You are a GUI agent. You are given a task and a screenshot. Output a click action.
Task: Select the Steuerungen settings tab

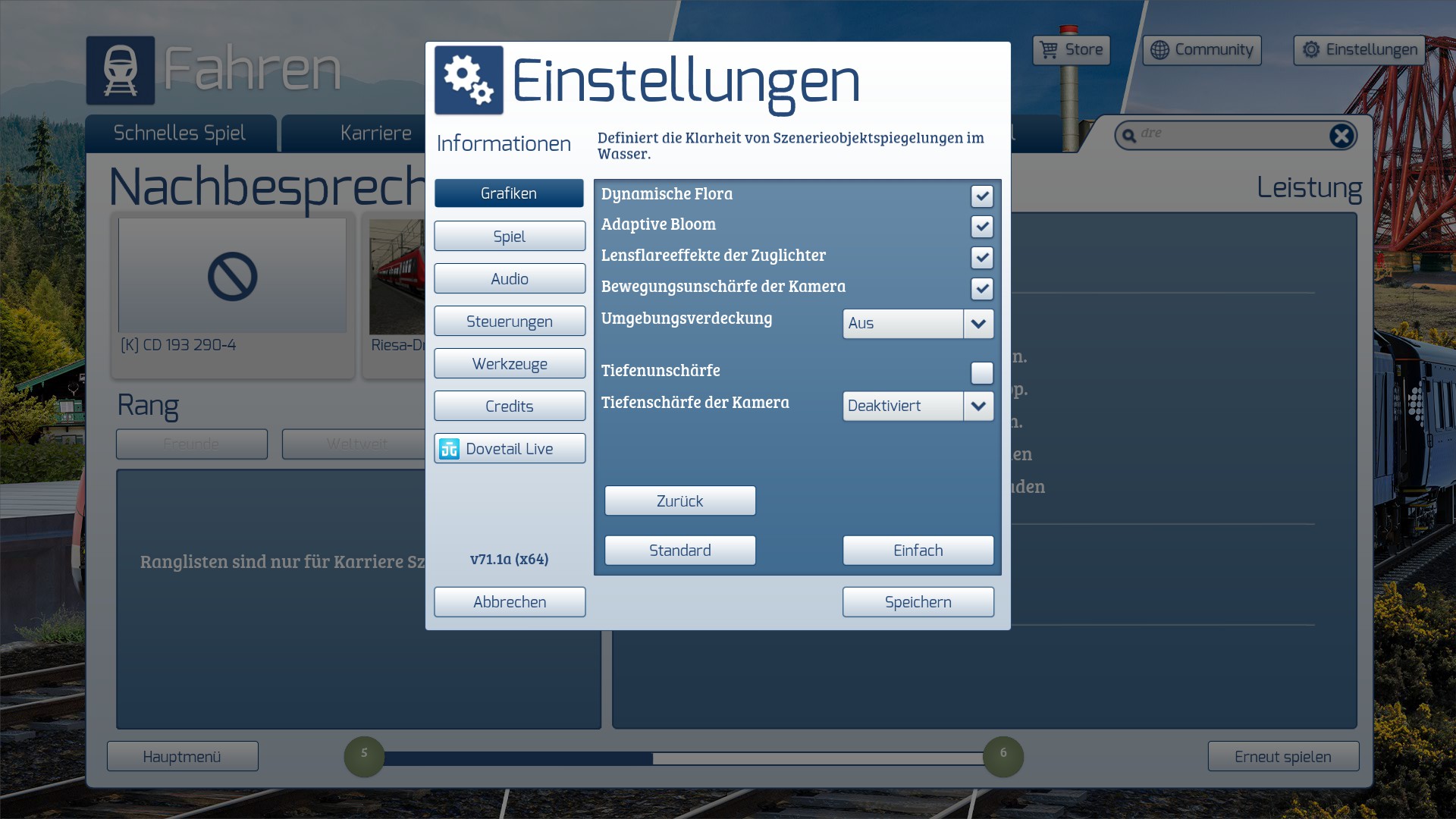[510, 322]
